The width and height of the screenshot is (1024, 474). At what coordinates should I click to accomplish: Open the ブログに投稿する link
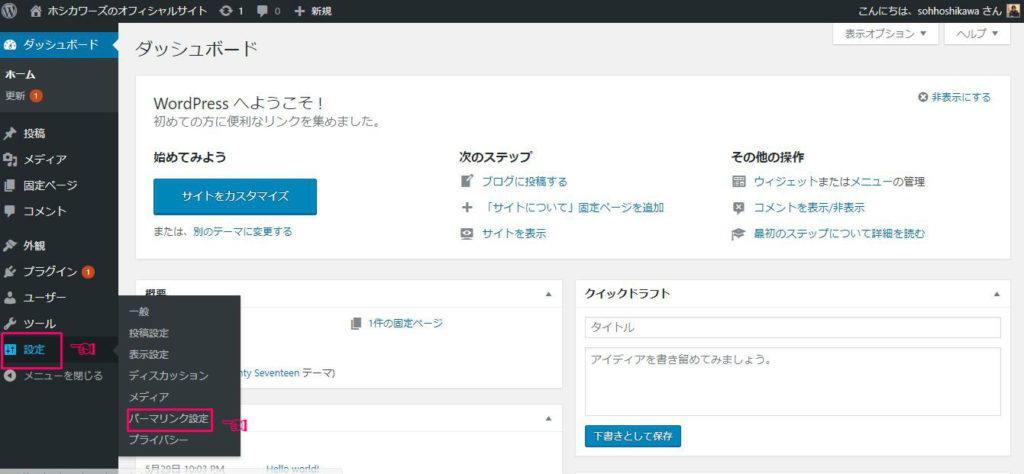pos(525,182)
